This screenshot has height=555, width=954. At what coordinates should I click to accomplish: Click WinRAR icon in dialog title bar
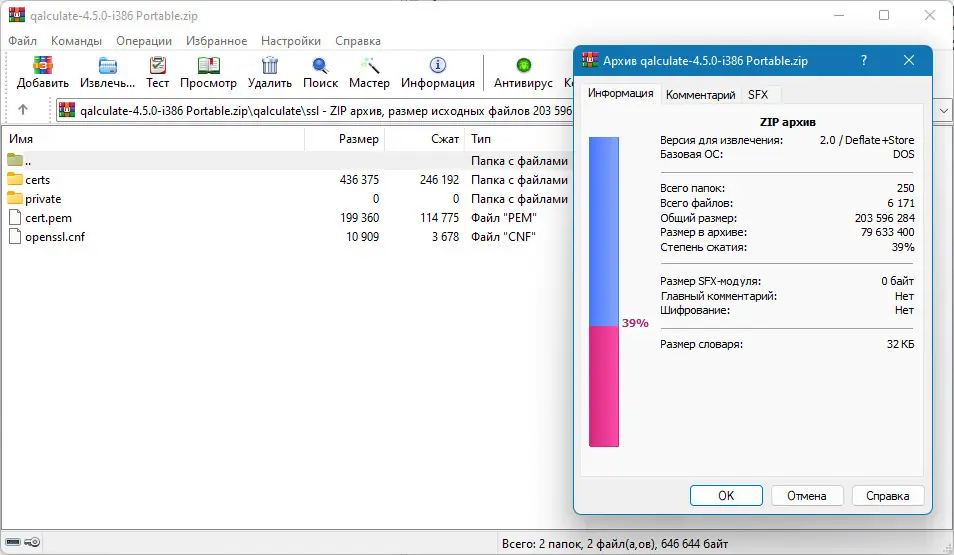[590, 60]
